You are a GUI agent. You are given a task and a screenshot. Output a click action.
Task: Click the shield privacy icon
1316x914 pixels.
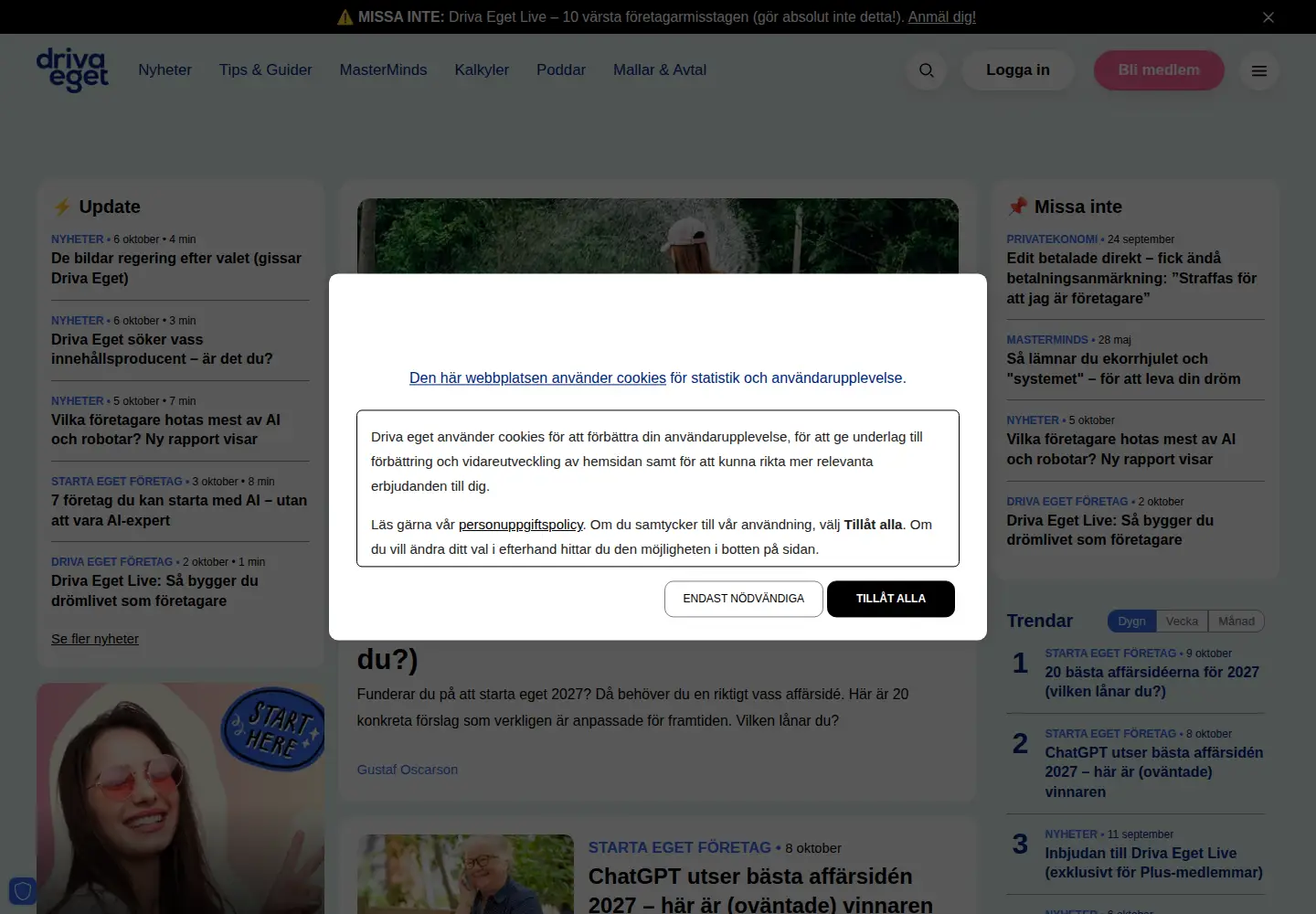coord(23,890)
